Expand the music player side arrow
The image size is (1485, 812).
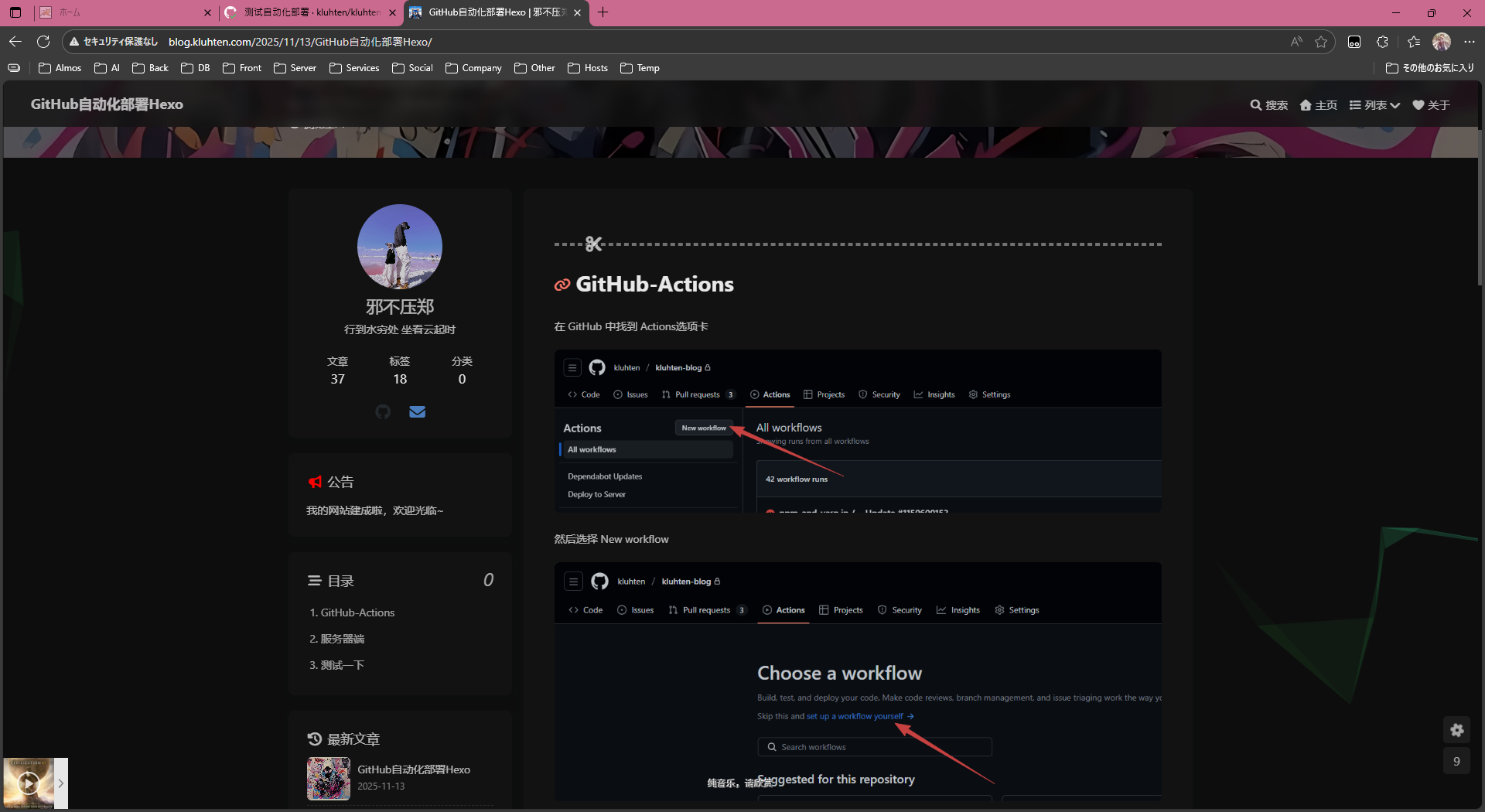[61, 783]
